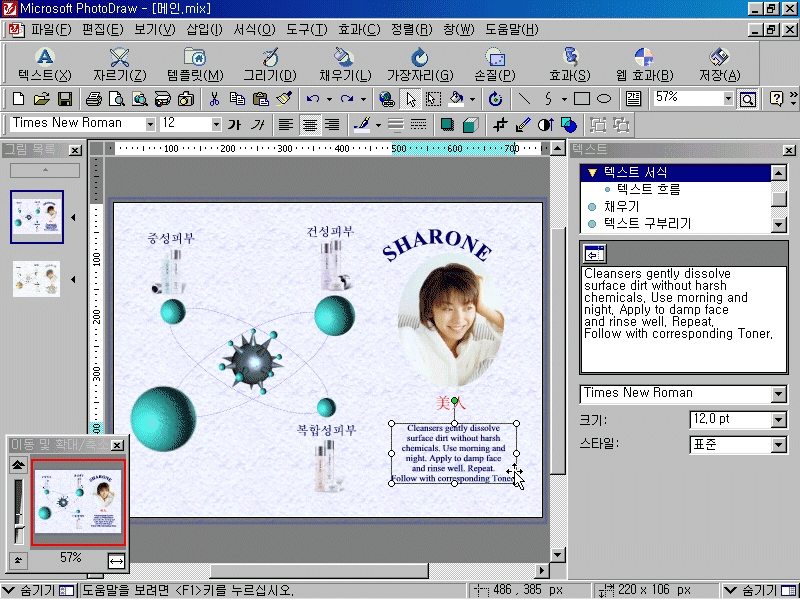Open the toolbar font size dropdown
The height and width of the screenshot is (600, 800).
(216, 124)
